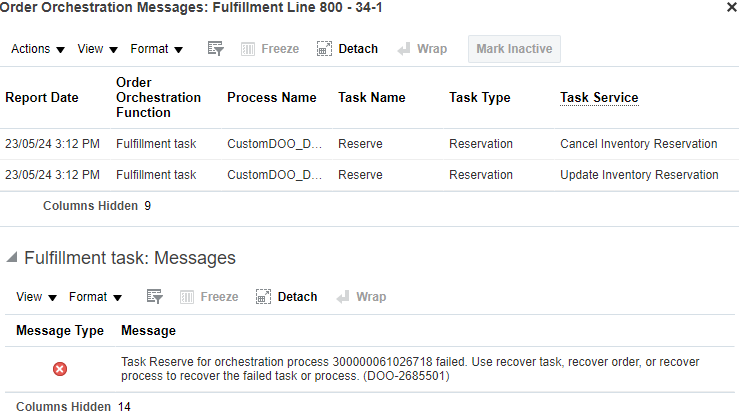739x411 pixels.
Task: Click the Report Date column header
Action: pyautogui.click(x=42, y=98)
